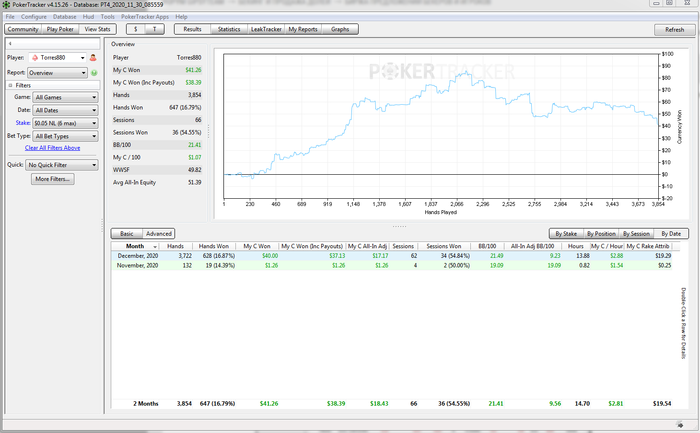Open the Tools menu
The image size is (700, 433).
coord(108,17)
